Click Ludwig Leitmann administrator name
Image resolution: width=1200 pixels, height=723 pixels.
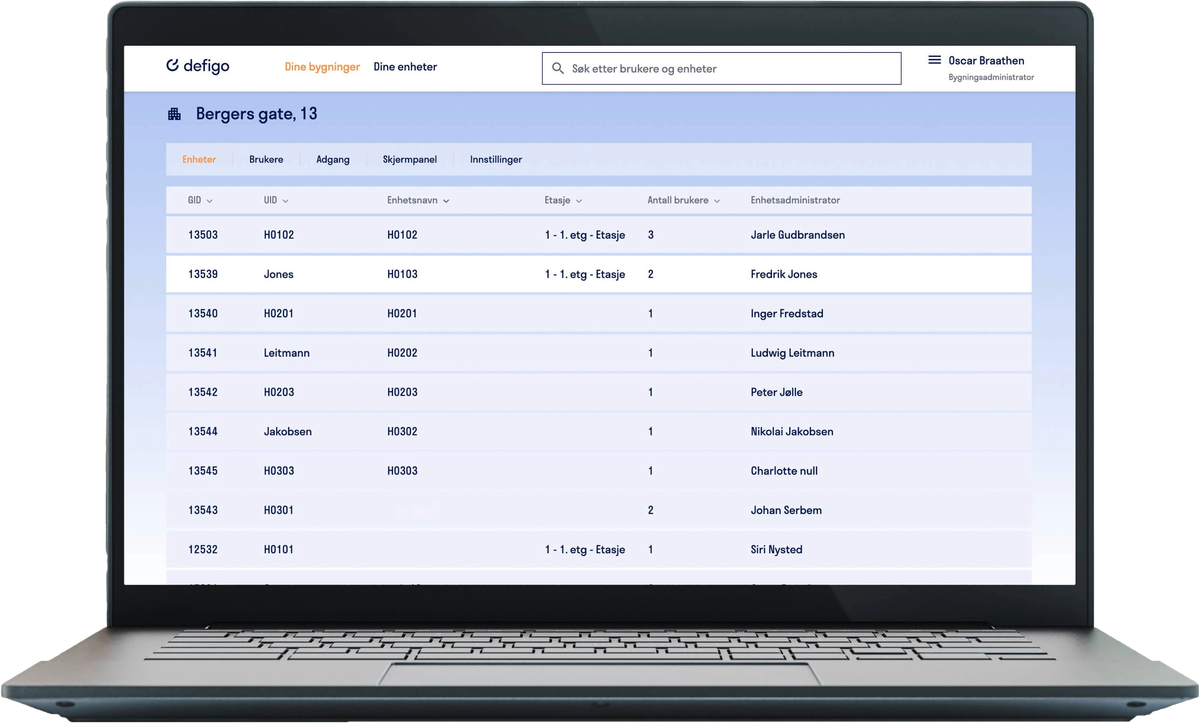click(x=793, y=353)
